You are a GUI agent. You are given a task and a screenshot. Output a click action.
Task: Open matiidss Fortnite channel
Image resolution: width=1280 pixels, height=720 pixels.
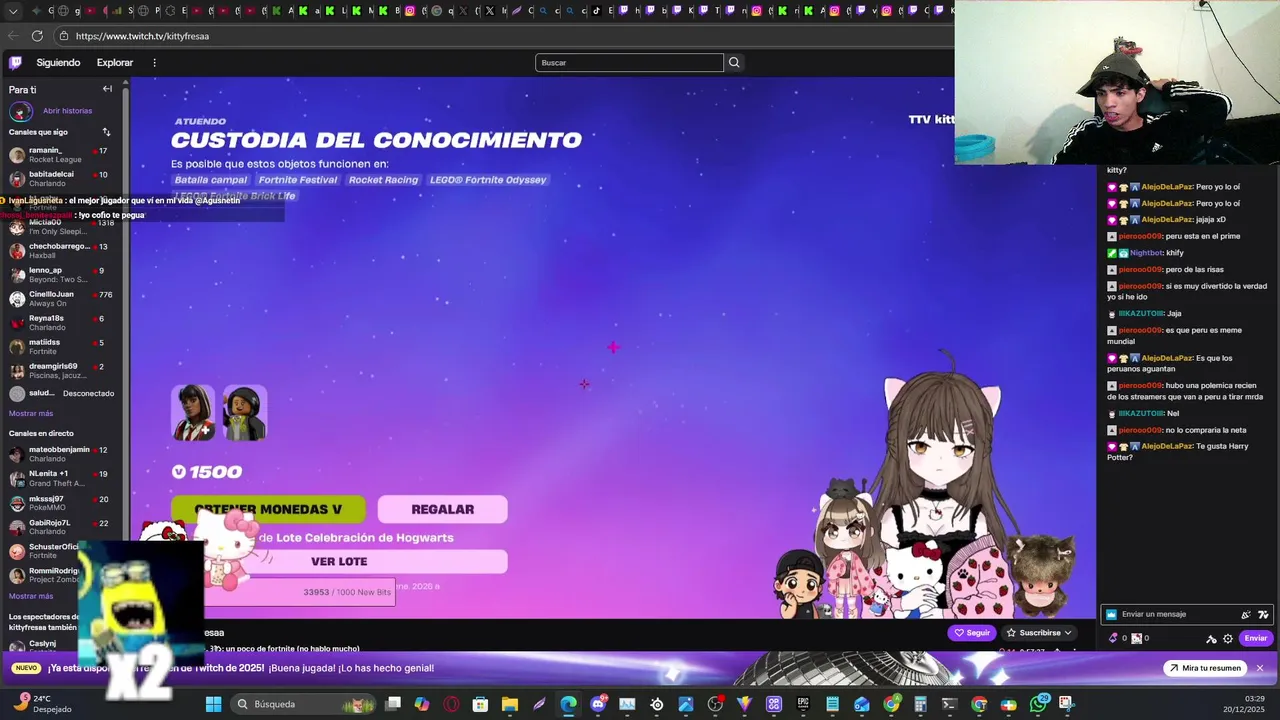tap(60, 347)
